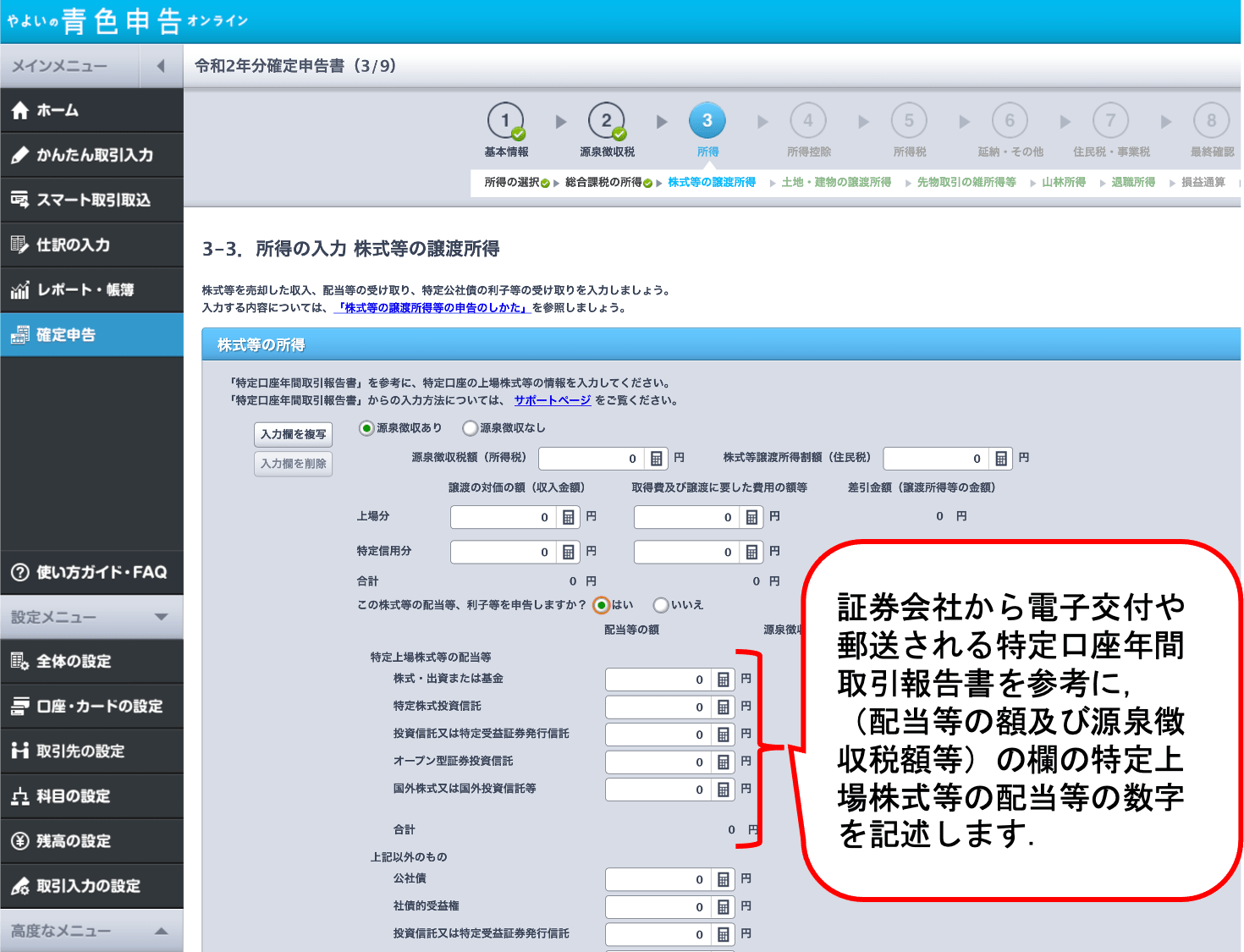Open calculator for 公社債

[x=723, y=879]
